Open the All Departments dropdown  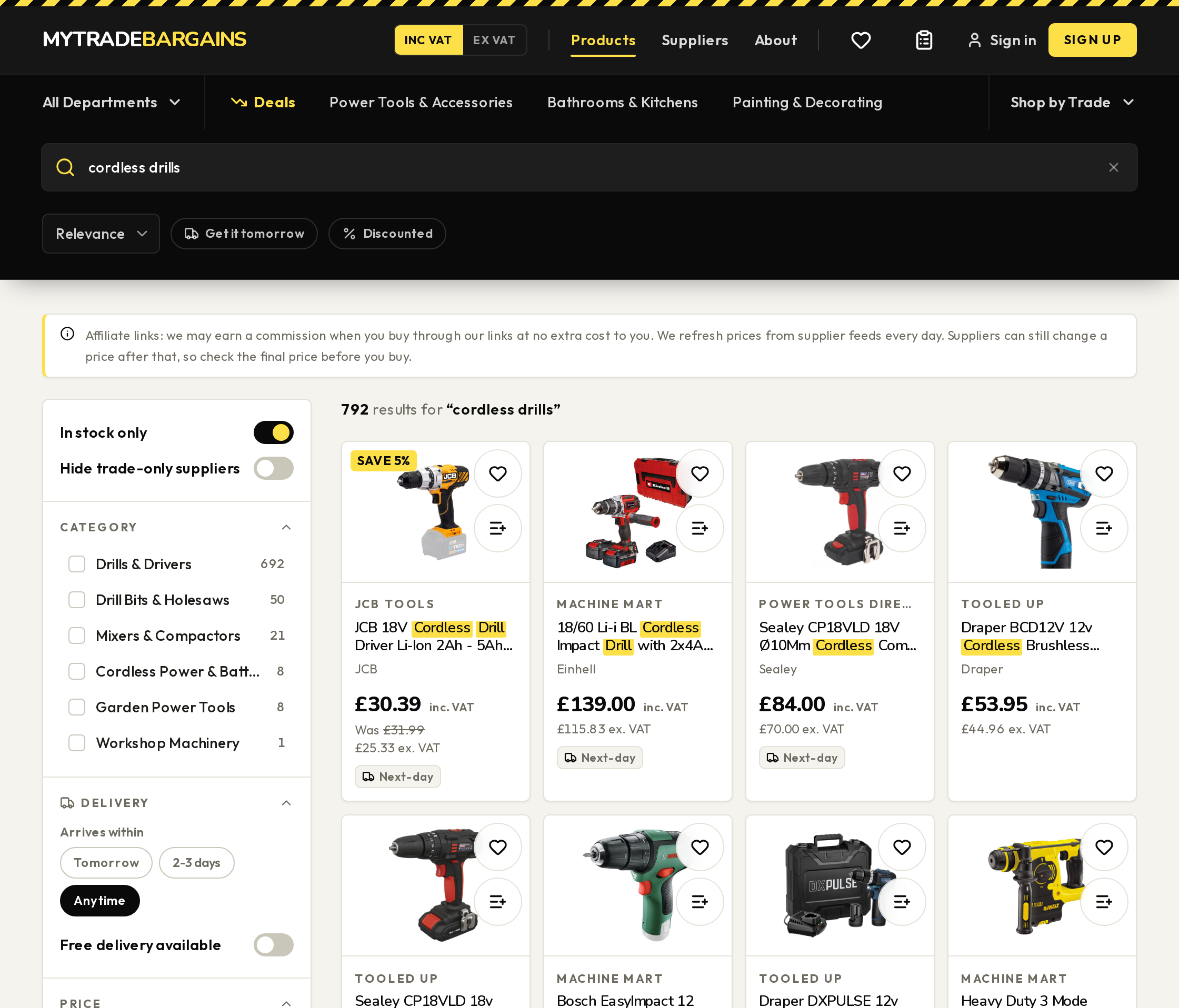coord(112,103)
